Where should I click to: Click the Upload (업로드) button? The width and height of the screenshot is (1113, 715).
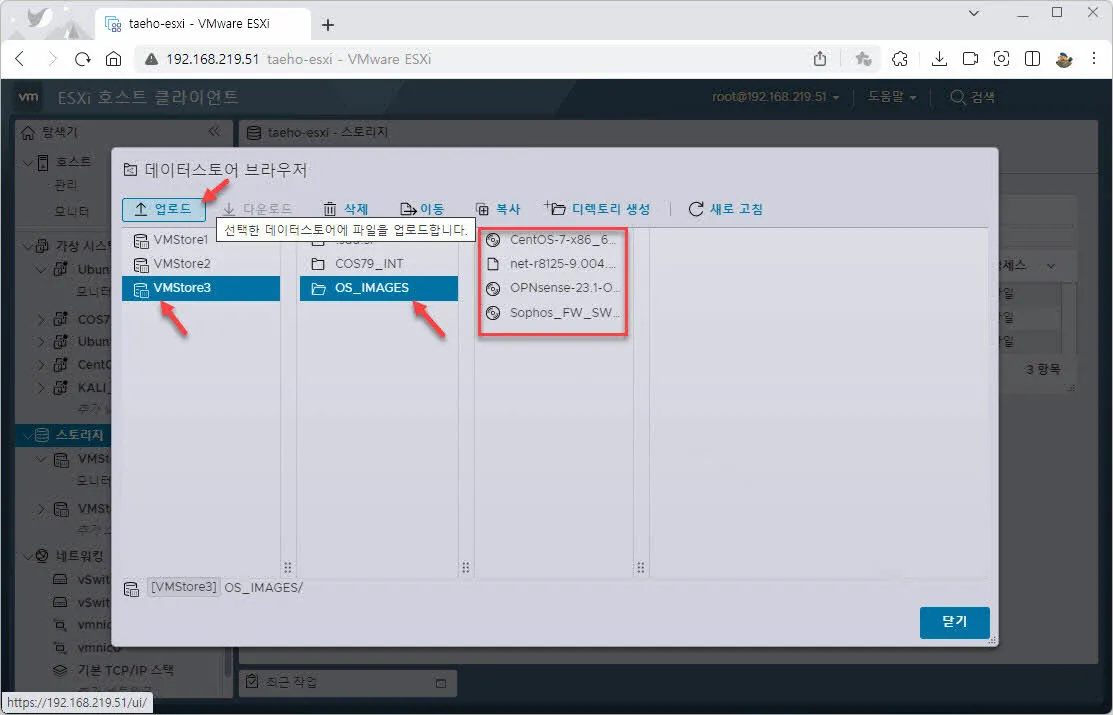(163, 209)
